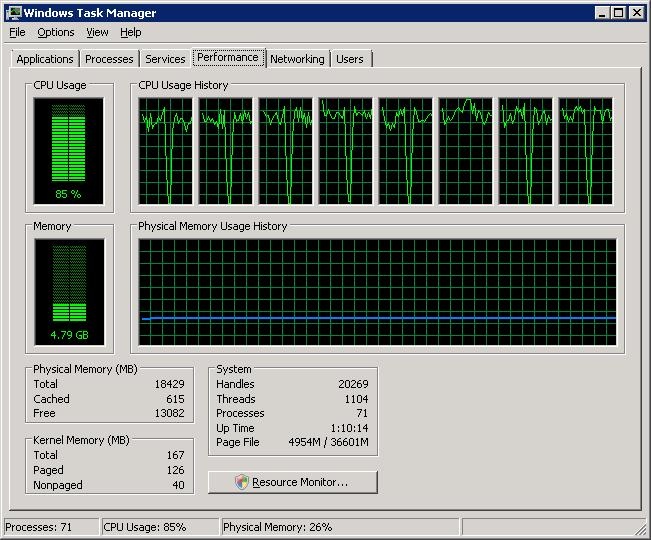Click the Windows Task Manager title text
Image resolution: width=651 pixels, height=540 pixels.
90,13
